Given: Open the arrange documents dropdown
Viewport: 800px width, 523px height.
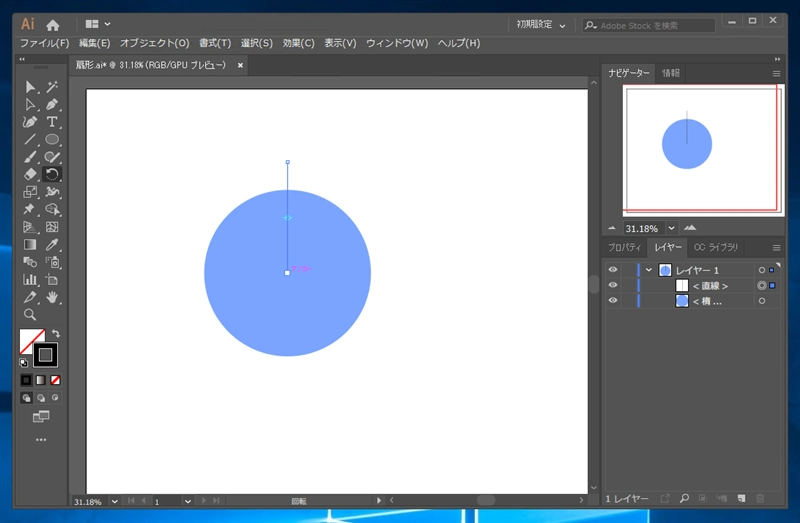Looking at the screenshot, I should [98, 24].
